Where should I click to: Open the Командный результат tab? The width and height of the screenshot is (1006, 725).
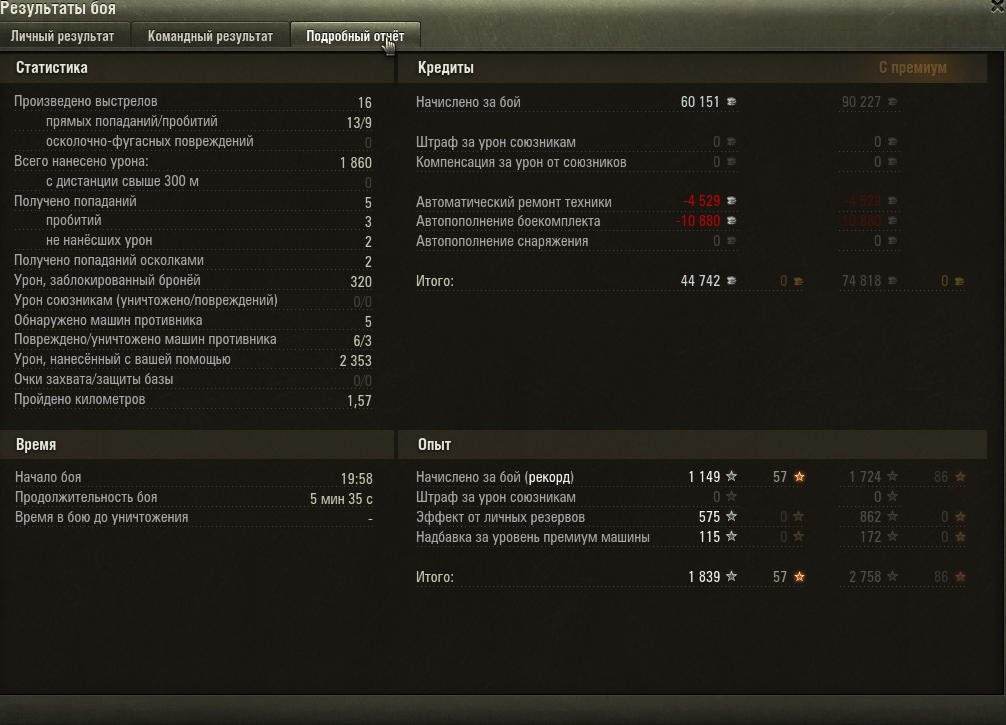point(210,36)
